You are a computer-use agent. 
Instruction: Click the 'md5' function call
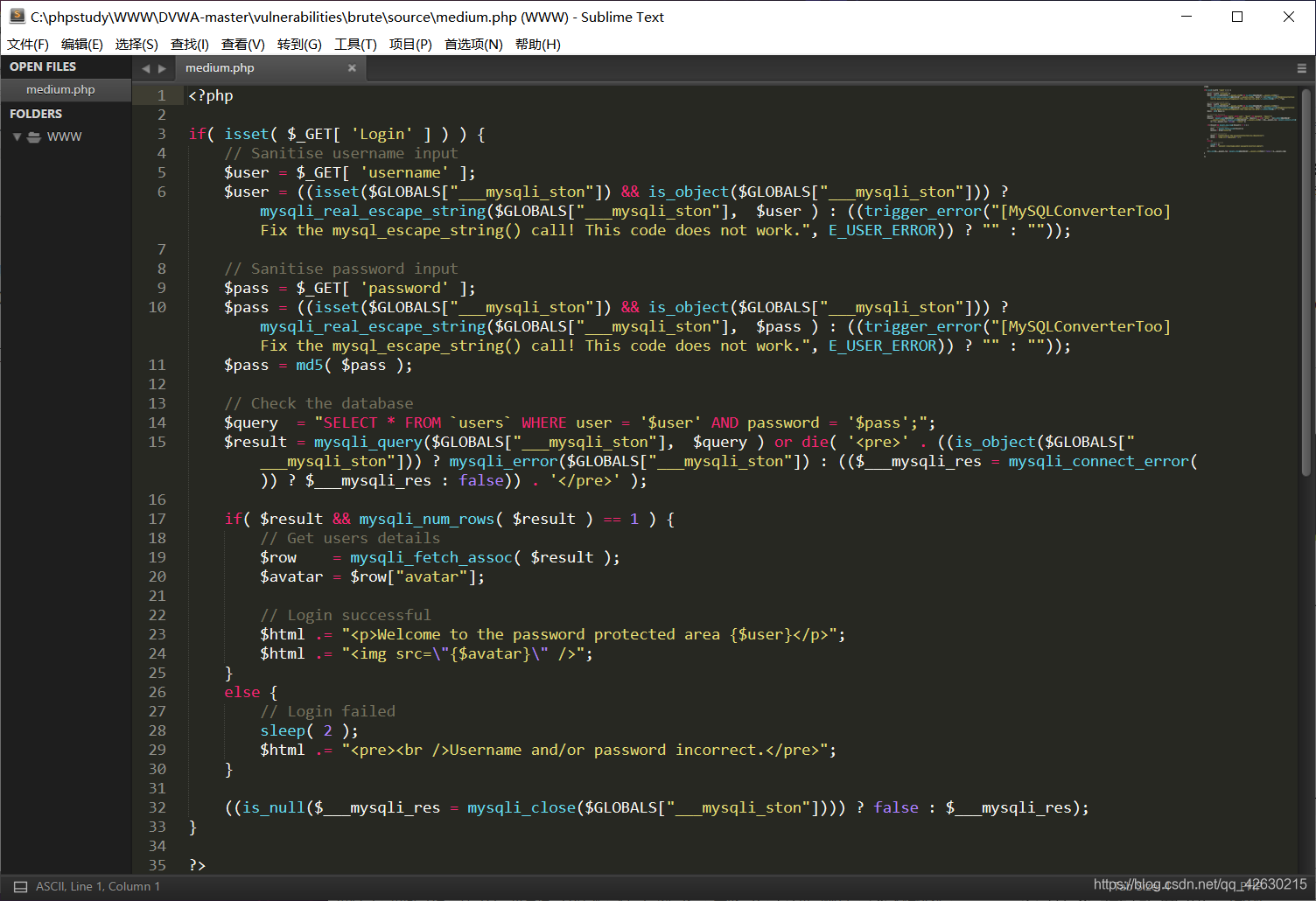[310, 365]
